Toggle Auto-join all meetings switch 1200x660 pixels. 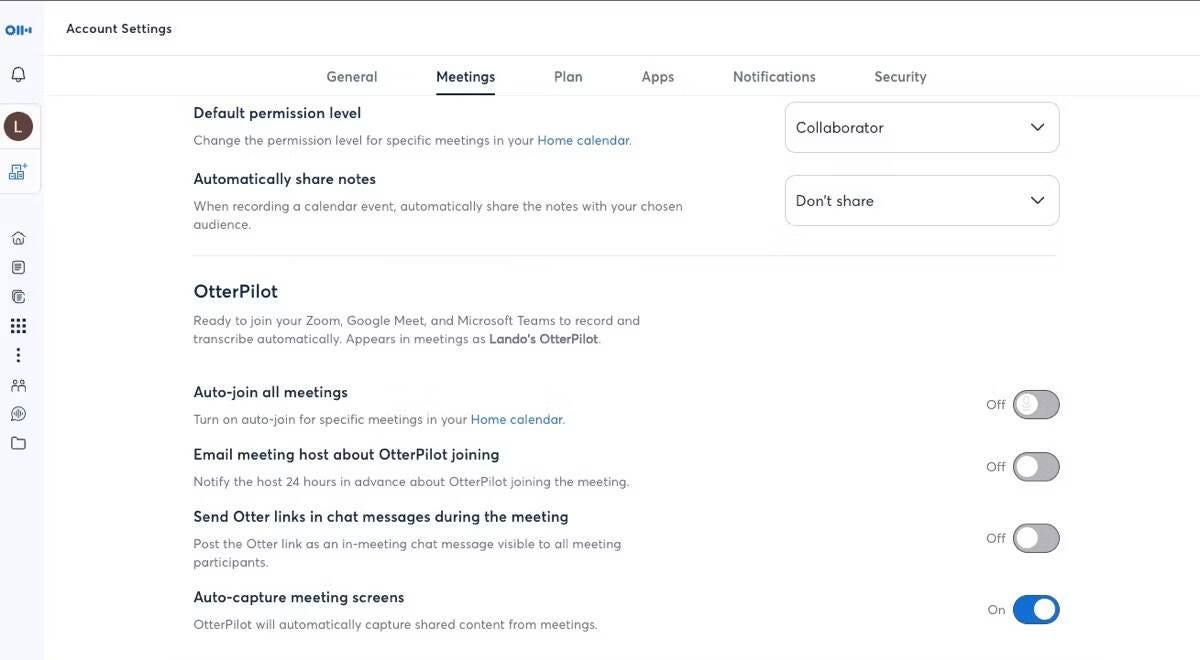pyautogui.click(x=1036, y=405)
